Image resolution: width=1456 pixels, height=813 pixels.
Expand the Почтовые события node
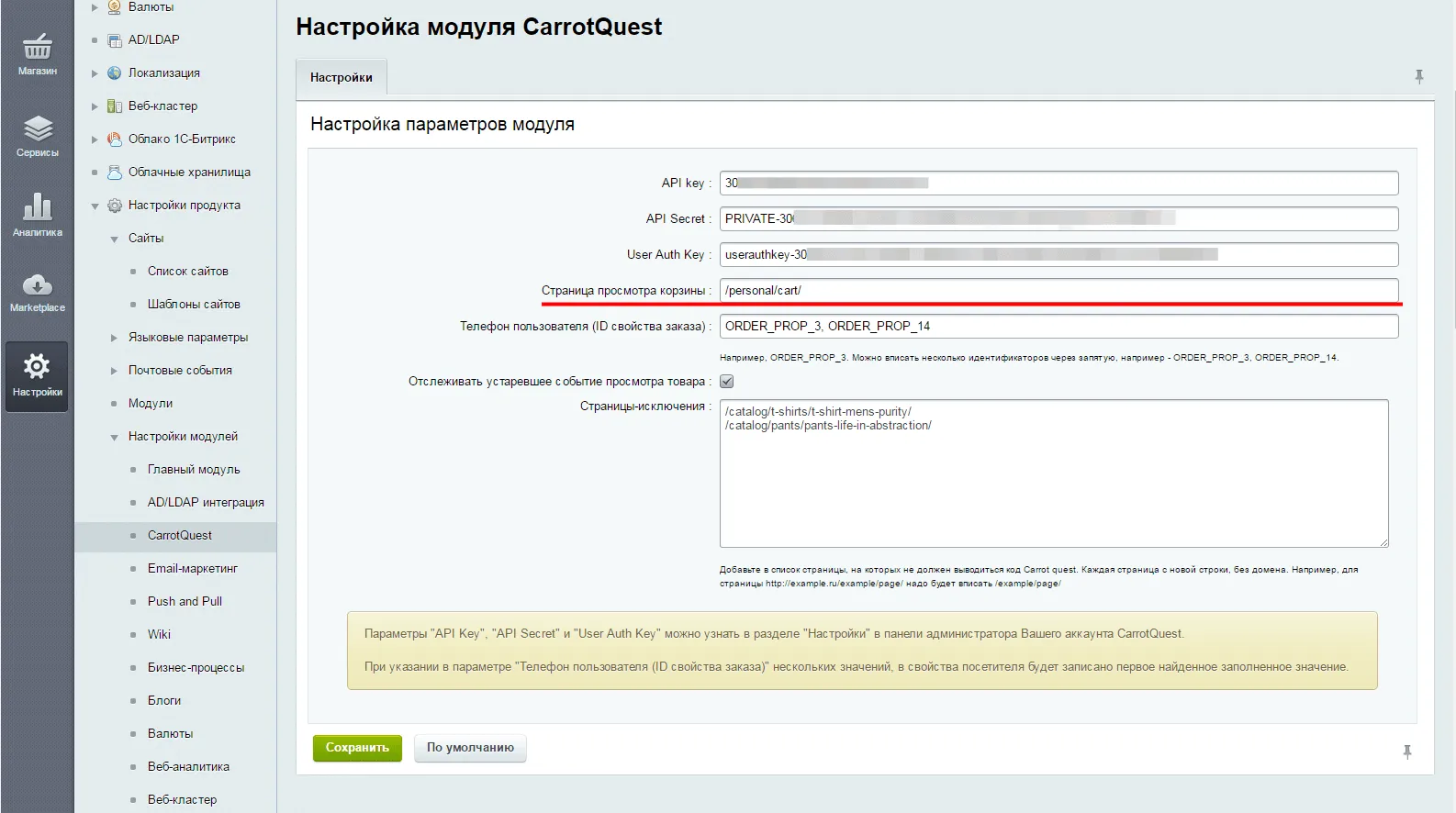[x=114, y=371]
